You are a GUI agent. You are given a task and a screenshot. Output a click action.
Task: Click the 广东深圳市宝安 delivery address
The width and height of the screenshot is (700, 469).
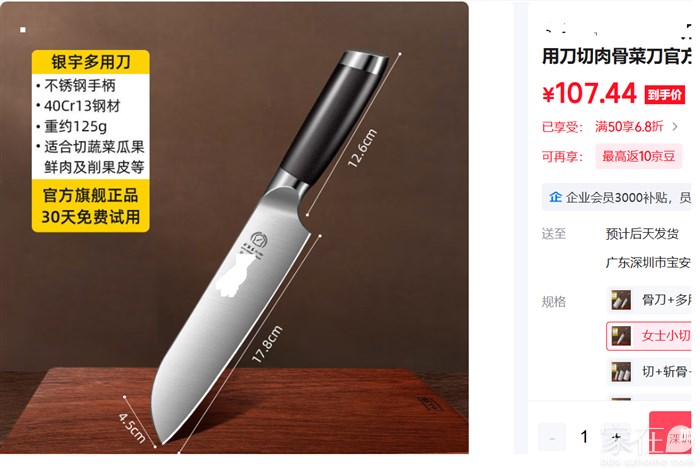[x=648, y=262]
